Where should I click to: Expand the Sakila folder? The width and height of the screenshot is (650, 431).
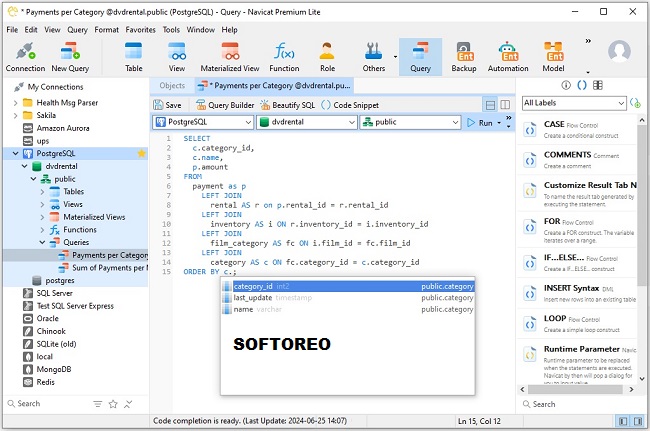(x=15, y=115)
